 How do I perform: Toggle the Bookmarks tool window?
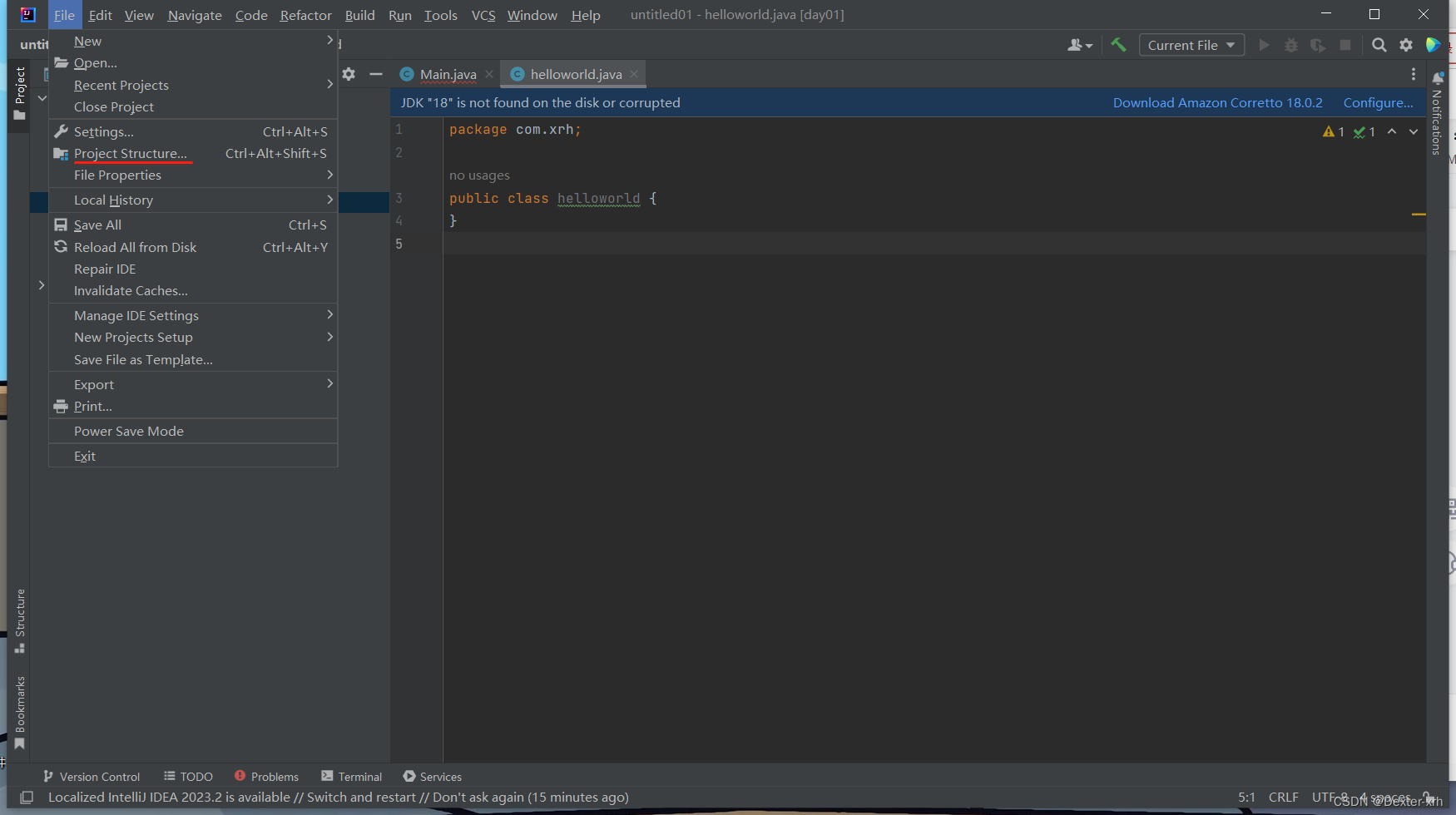18,711
